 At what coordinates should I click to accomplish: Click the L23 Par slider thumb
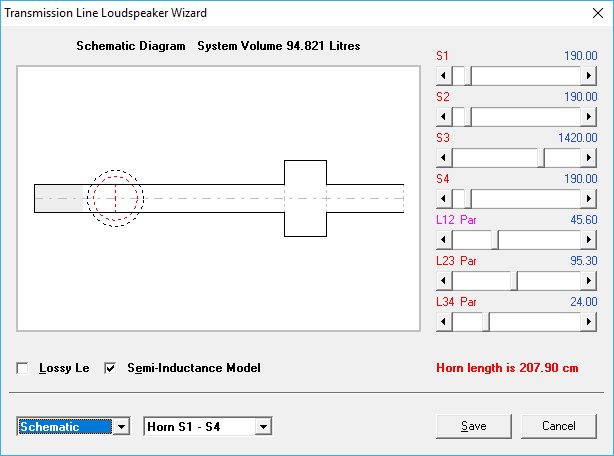(514, 281)
